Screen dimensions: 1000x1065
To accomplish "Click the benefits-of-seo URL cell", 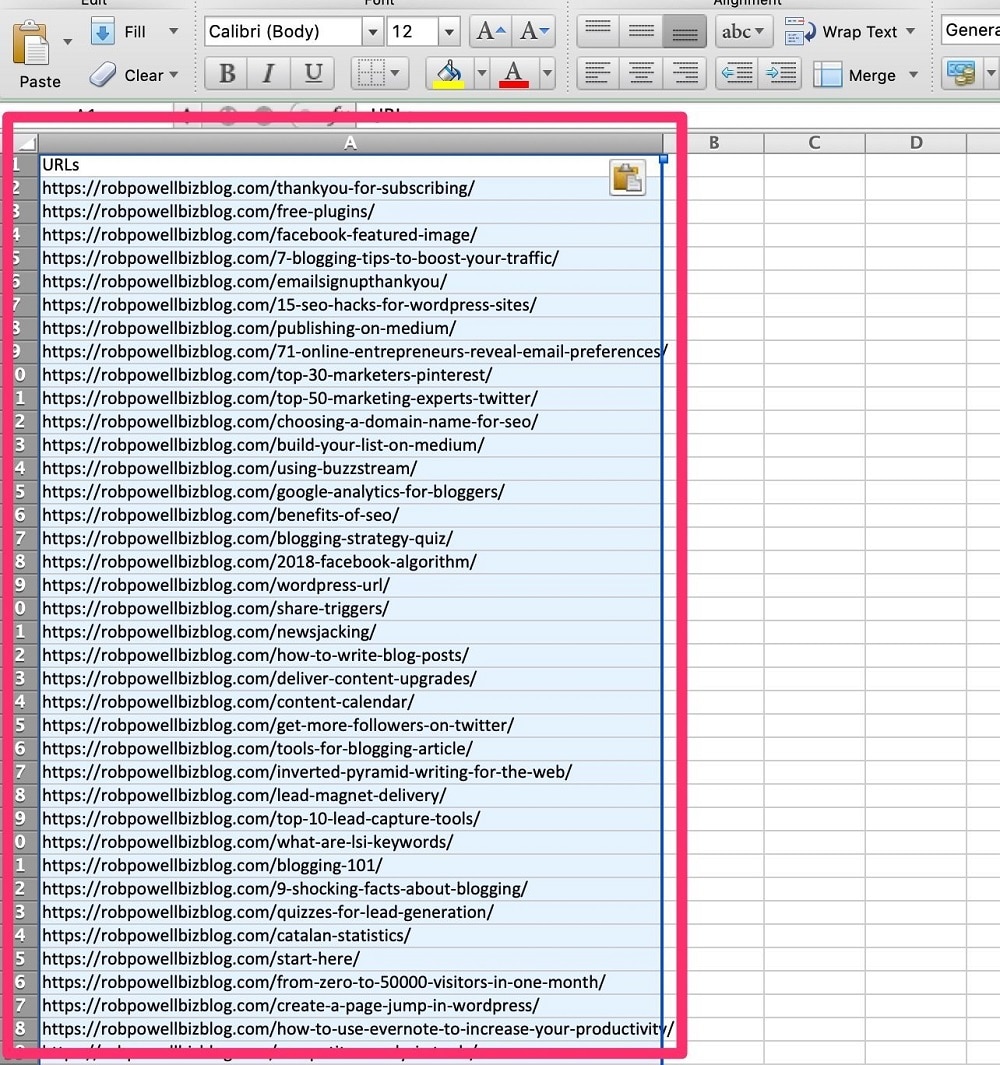I will [x=351, y=515].
